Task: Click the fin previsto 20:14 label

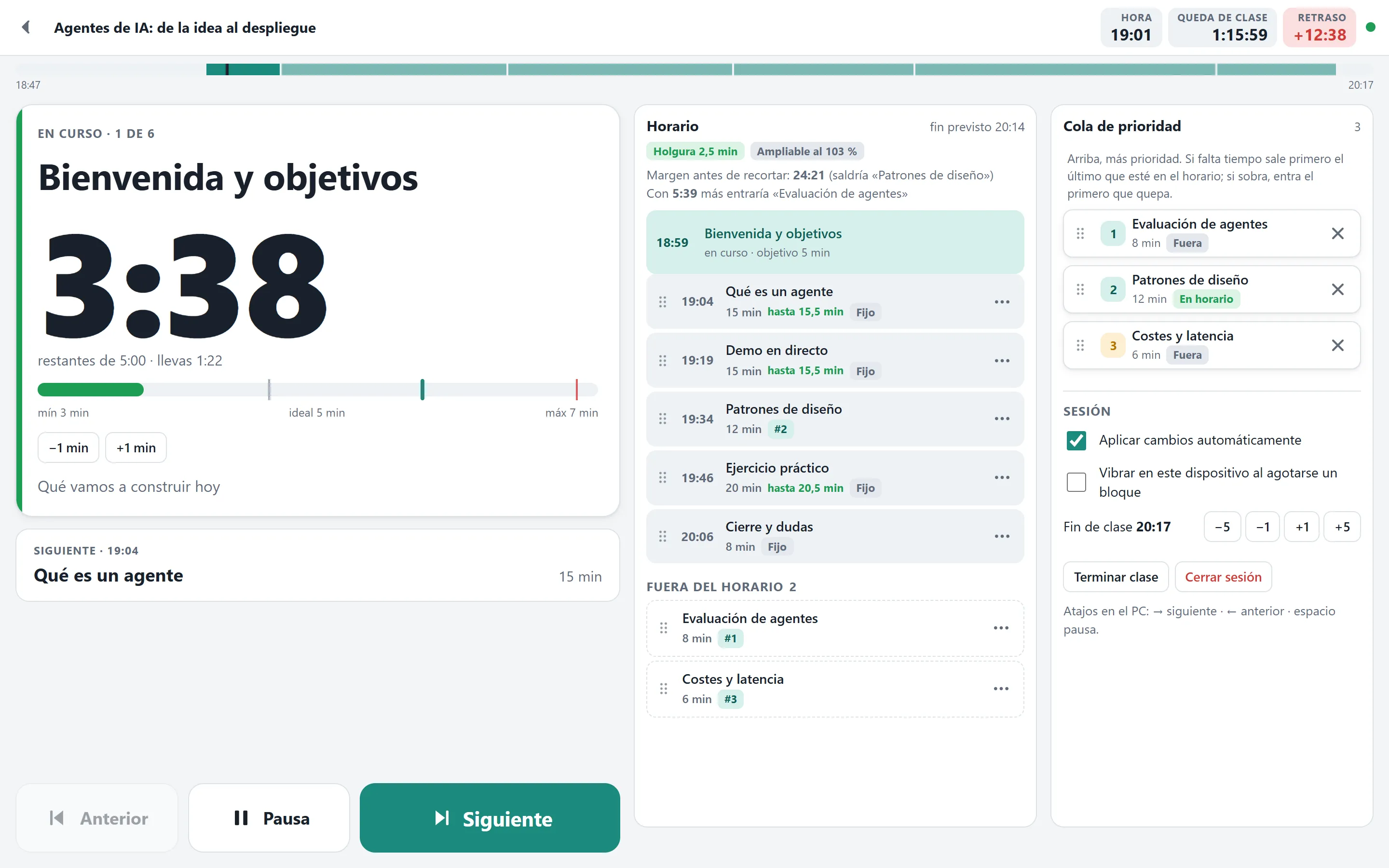Action: [977, 127]
